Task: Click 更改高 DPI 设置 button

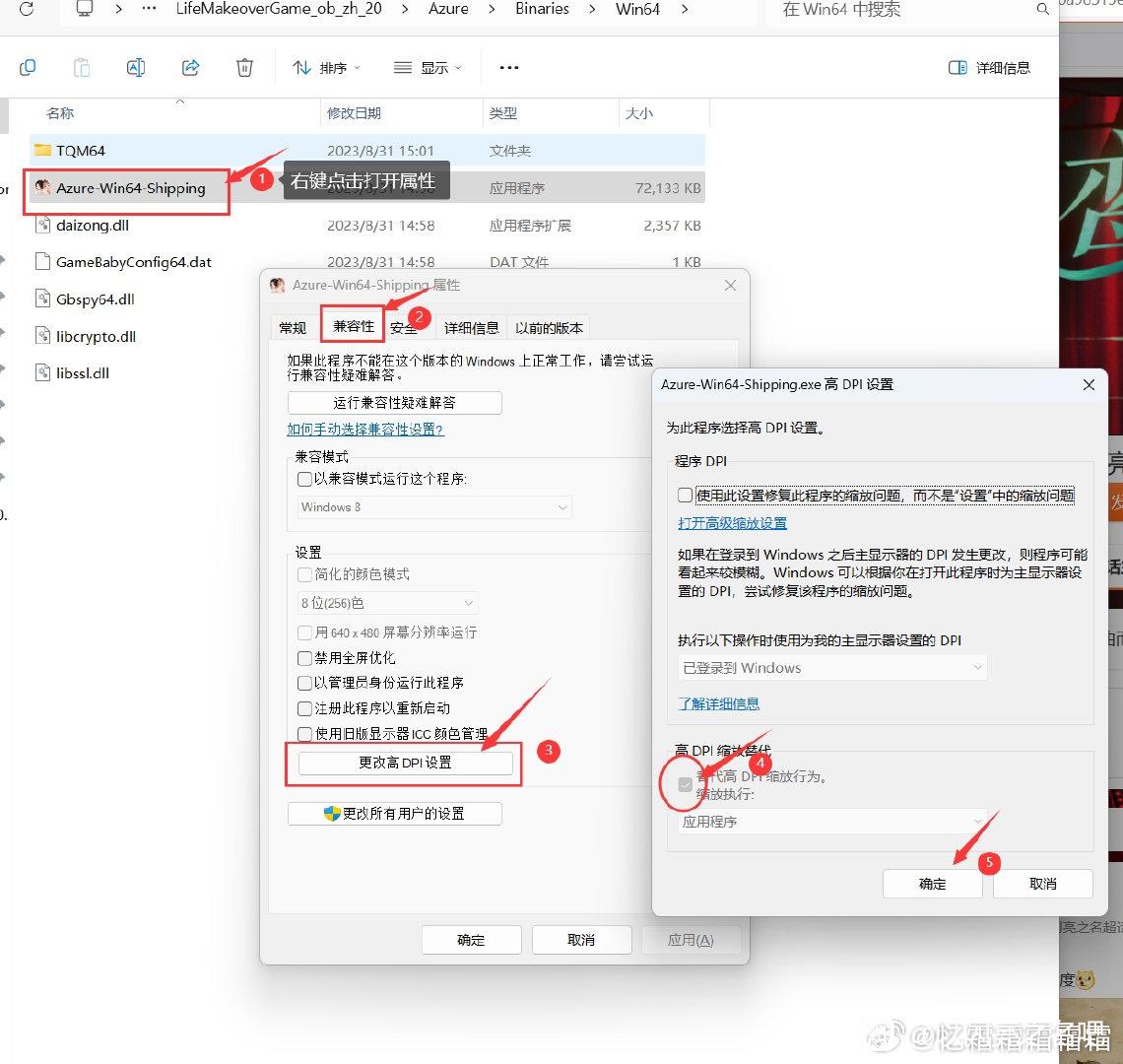Action: pos(406,764)
